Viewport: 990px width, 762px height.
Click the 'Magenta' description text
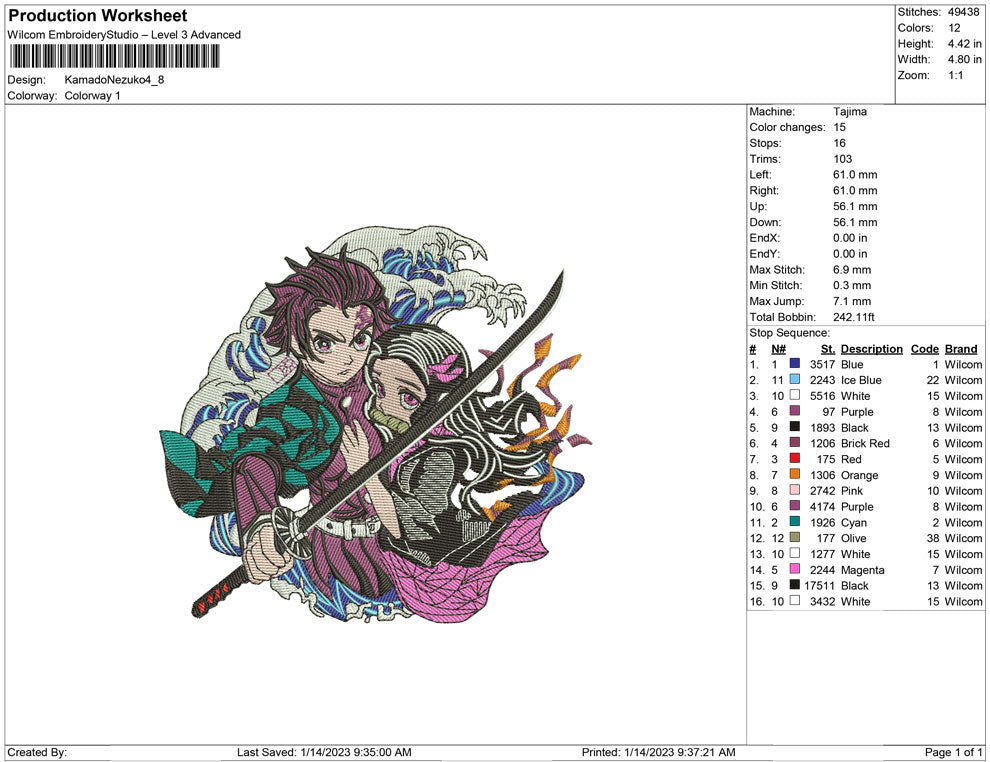[862, 569]
